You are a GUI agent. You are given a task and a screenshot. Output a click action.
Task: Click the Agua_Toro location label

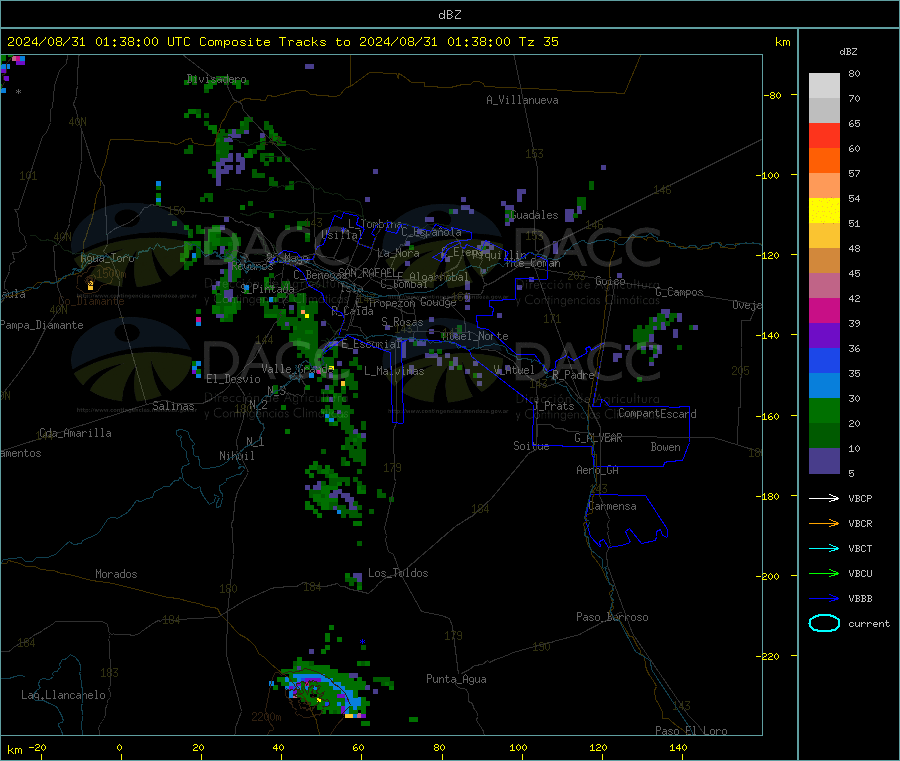[x=107, y=258]
